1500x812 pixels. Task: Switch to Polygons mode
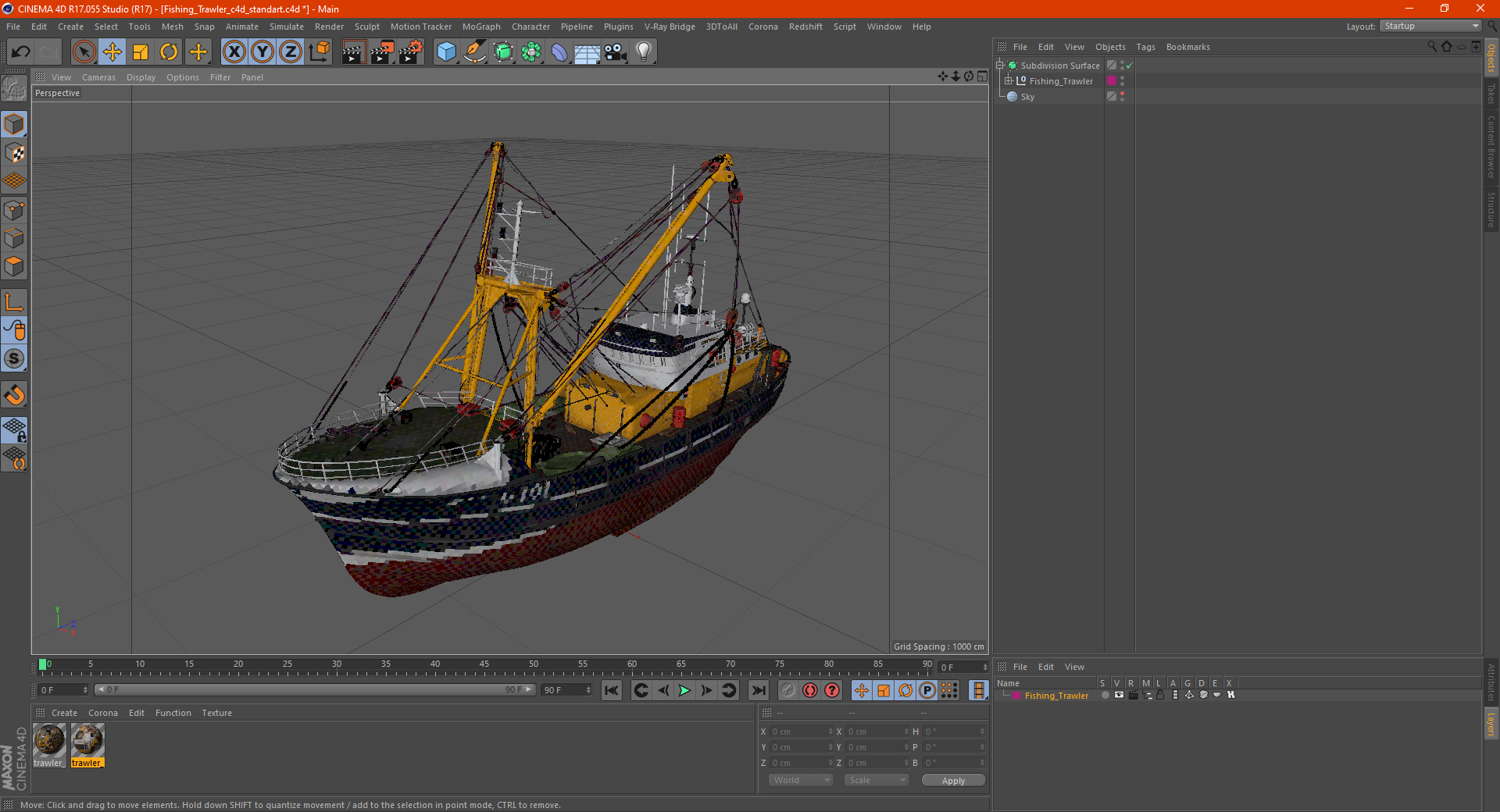pos(14,265)
